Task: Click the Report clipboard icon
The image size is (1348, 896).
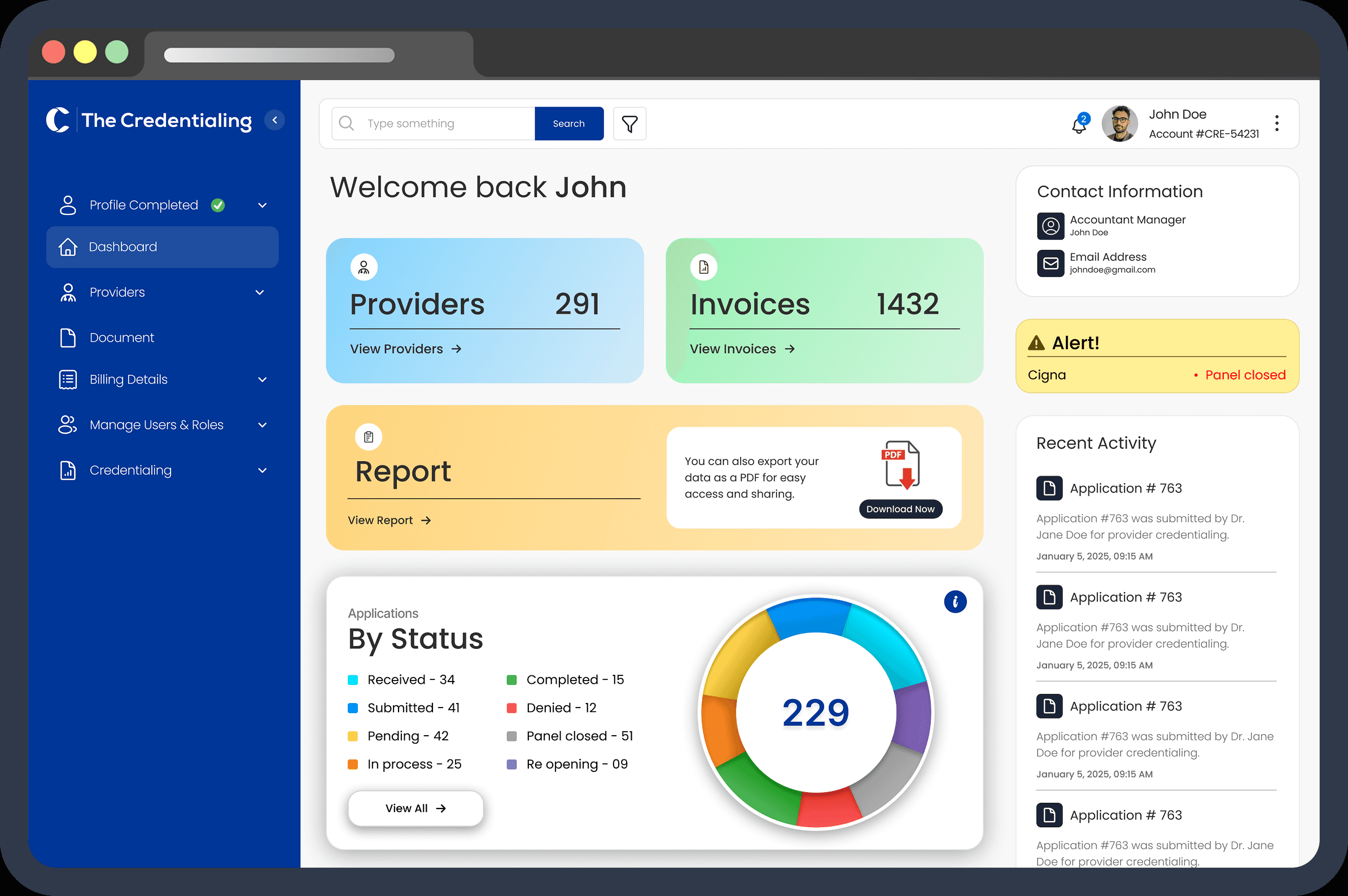Action: (368, 437)
